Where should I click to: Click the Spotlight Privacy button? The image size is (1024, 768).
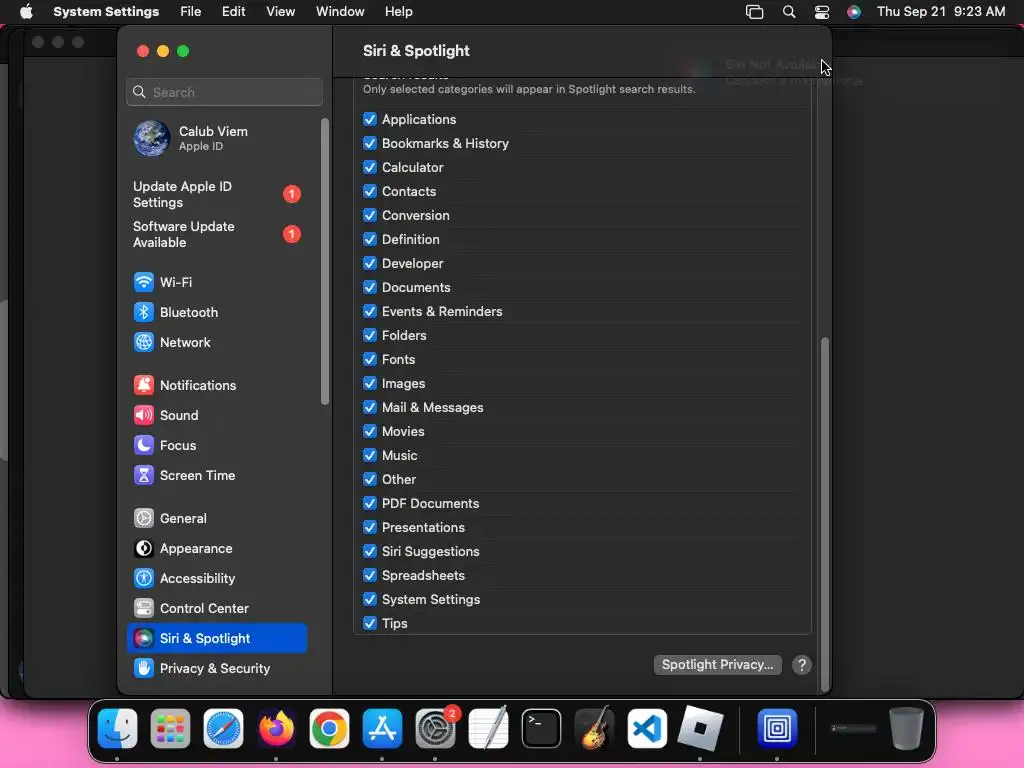[x=717, y=665]
